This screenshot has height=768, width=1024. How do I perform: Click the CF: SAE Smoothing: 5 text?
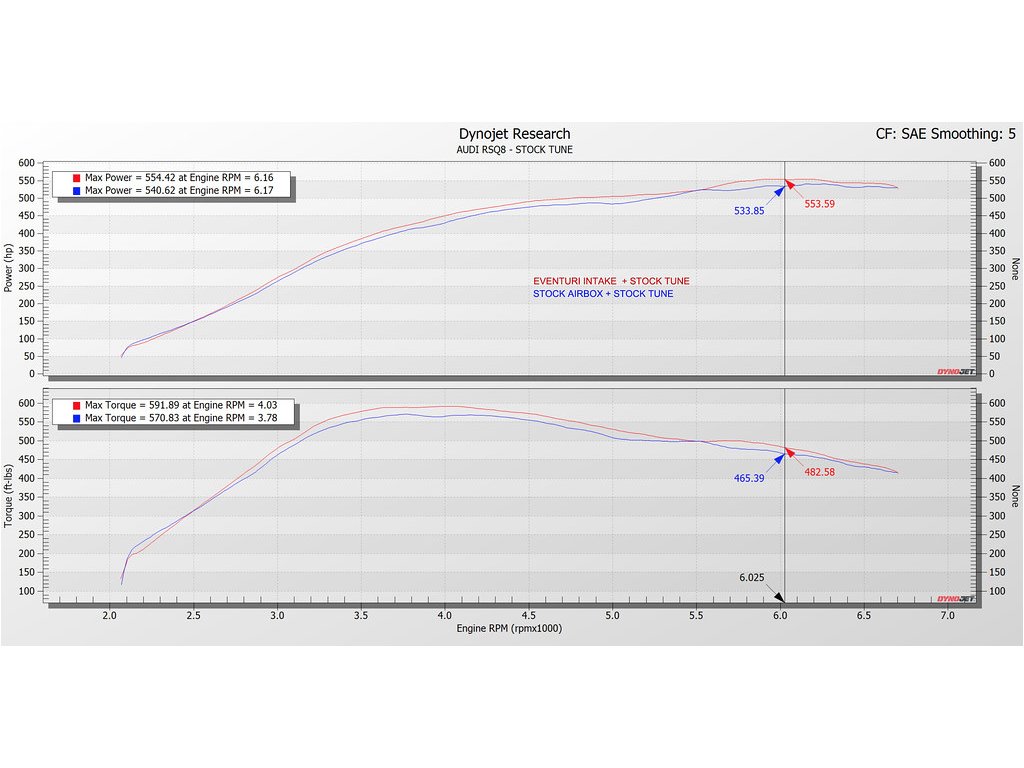pos(945,134)
